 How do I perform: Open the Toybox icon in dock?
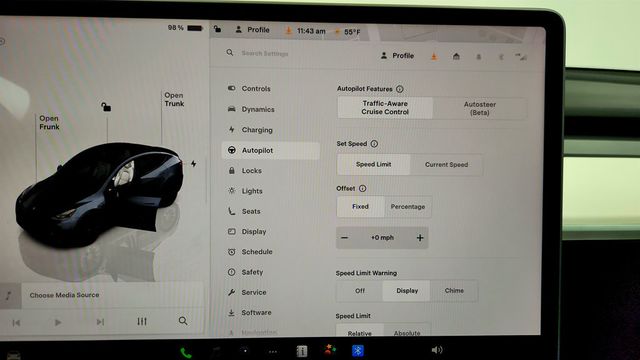coord(330,350)
